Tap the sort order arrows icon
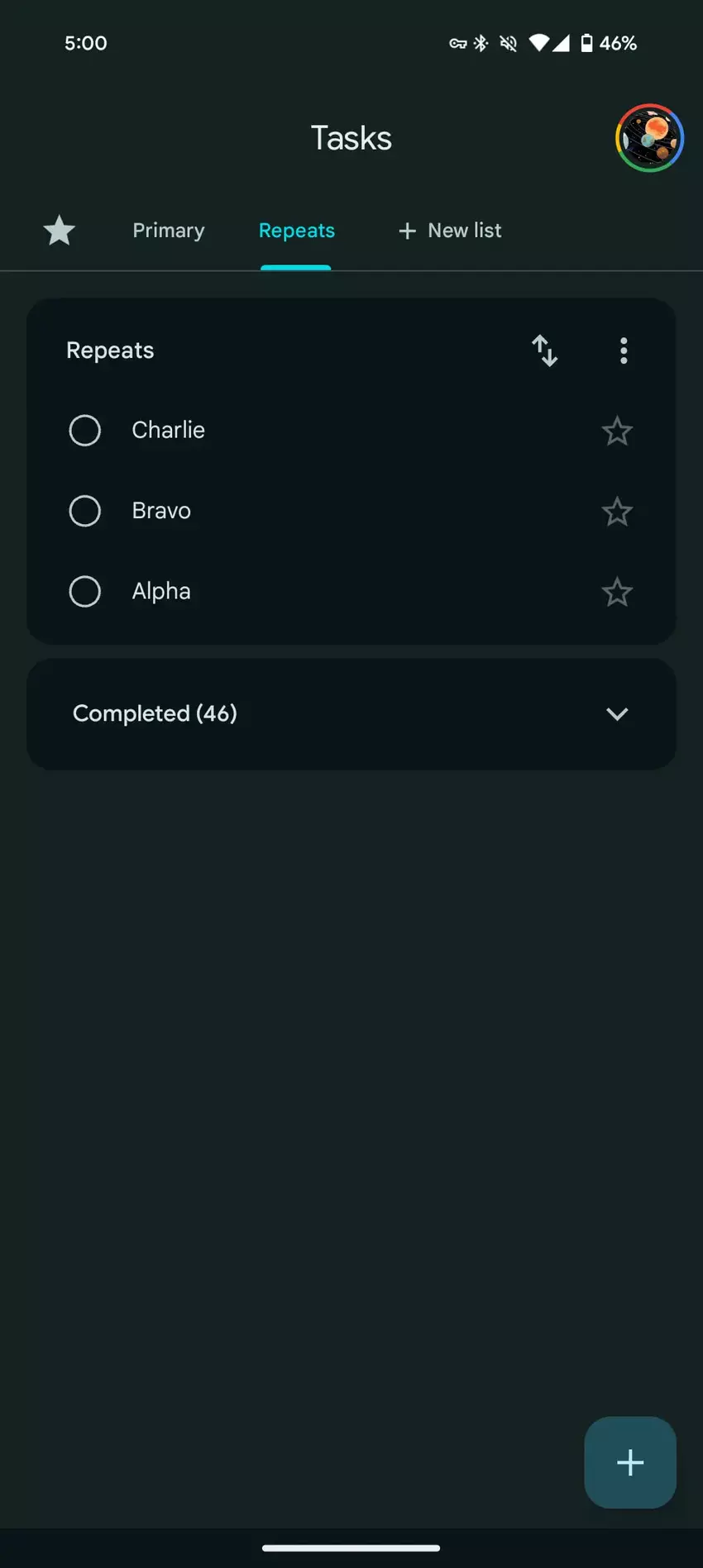This screenshot has height=1568, width=703. point(544,350)
